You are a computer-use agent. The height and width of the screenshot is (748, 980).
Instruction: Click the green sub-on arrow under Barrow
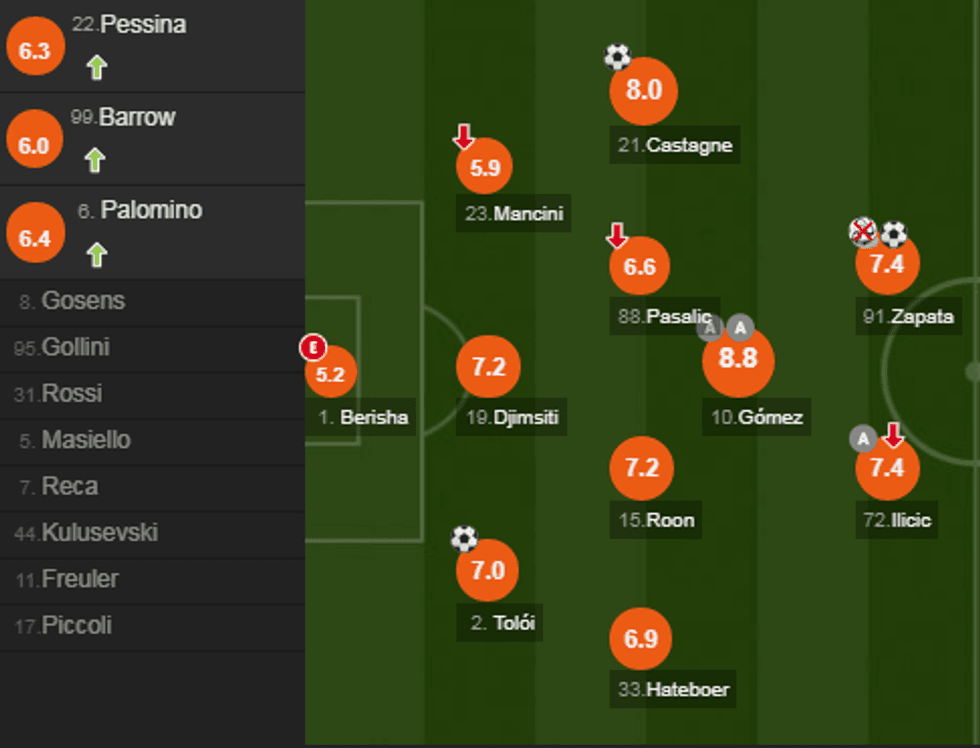tap(95, 160)
